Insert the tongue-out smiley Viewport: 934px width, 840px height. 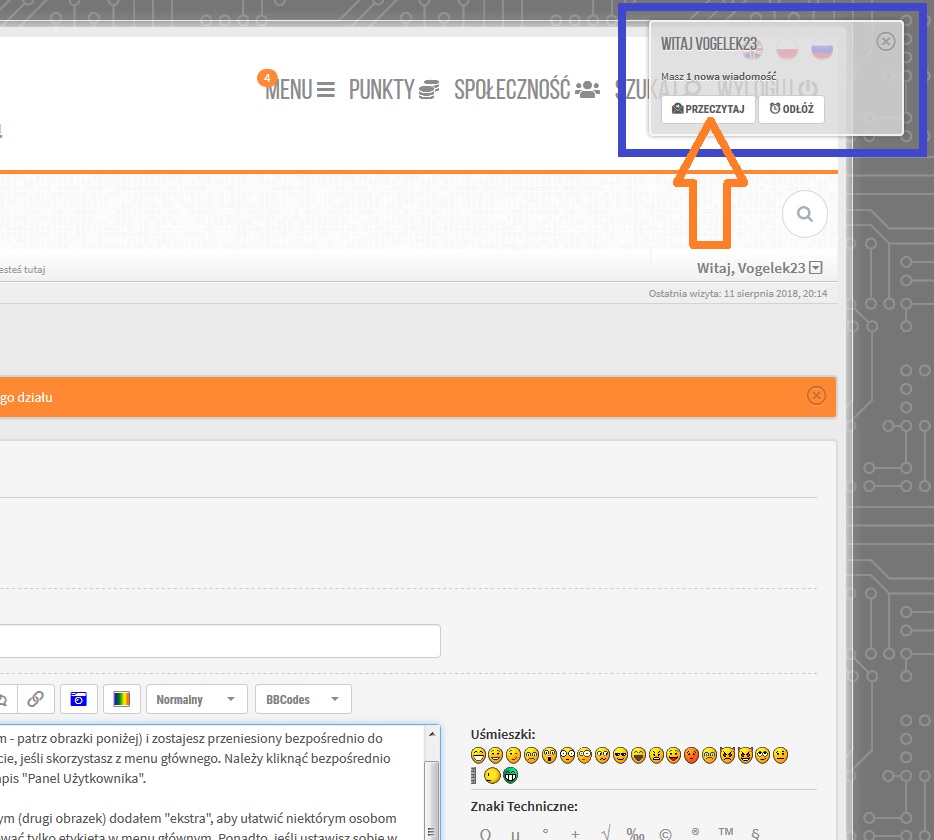coord(673,755)
